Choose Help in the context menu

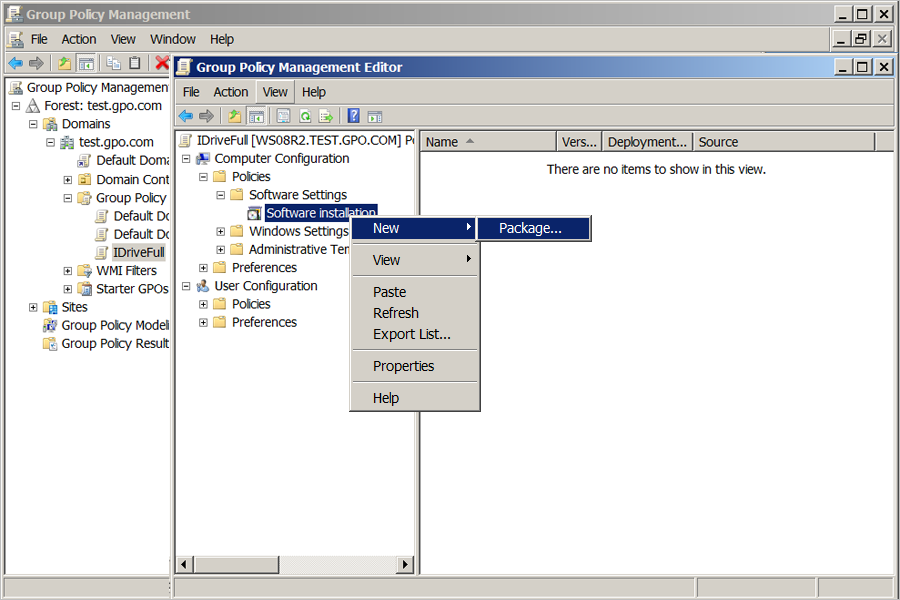[x=414, y=398]
